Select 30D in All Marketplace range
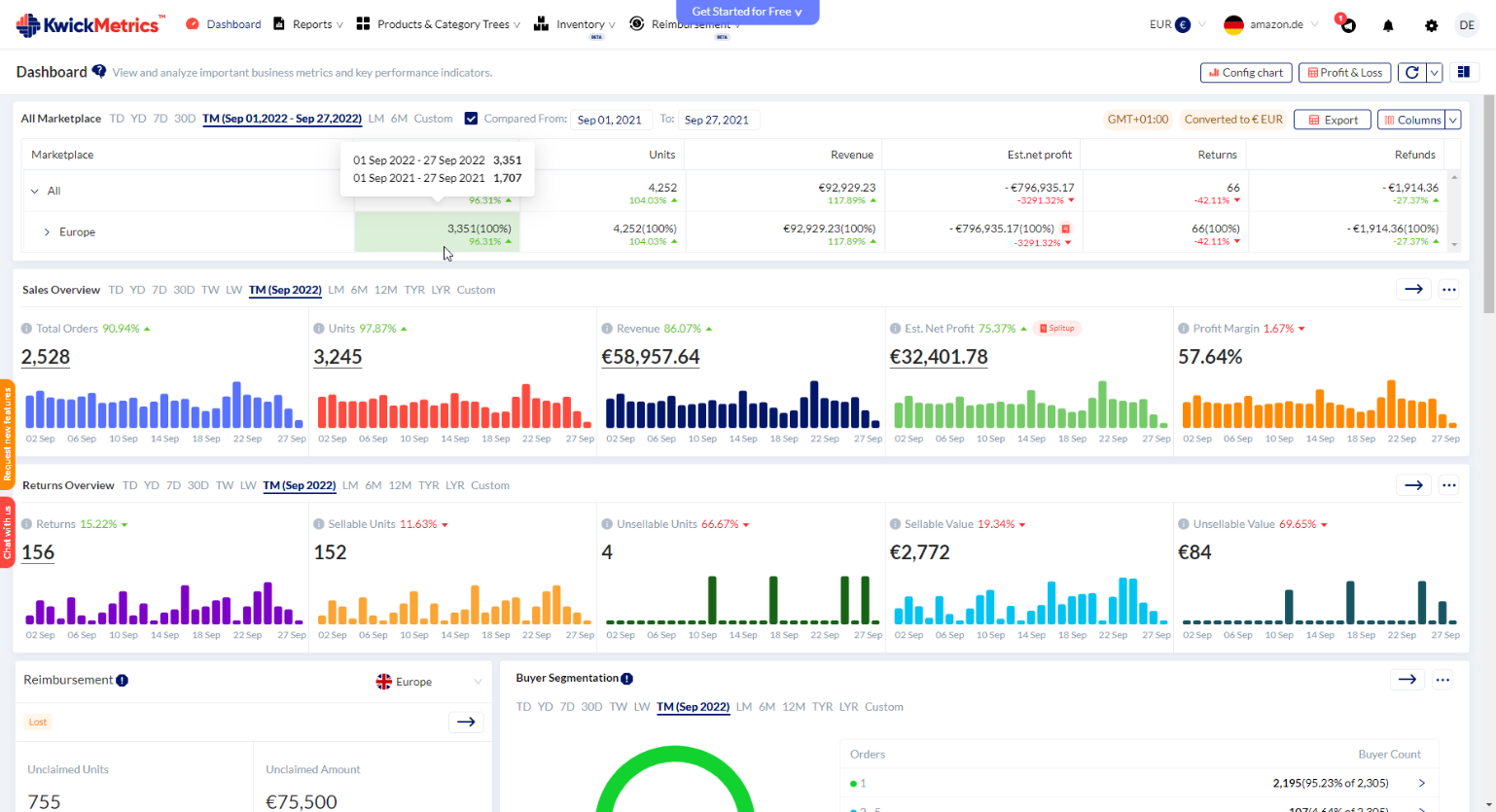The height and width of the screenshot is (812, 1496). click(x=185, y=119)
